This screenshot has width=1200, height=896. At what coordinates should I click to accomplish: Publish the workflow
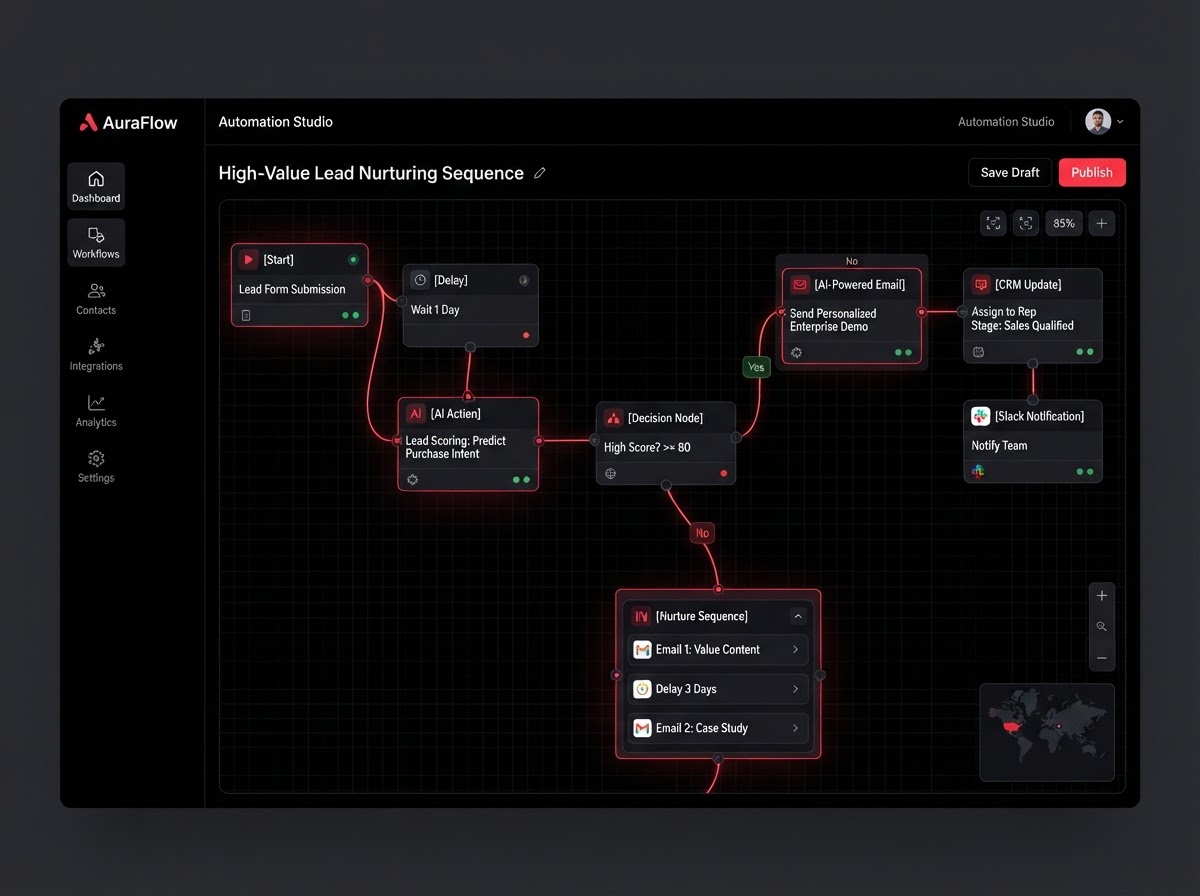pyautogui.click(x=1092, y=172)
